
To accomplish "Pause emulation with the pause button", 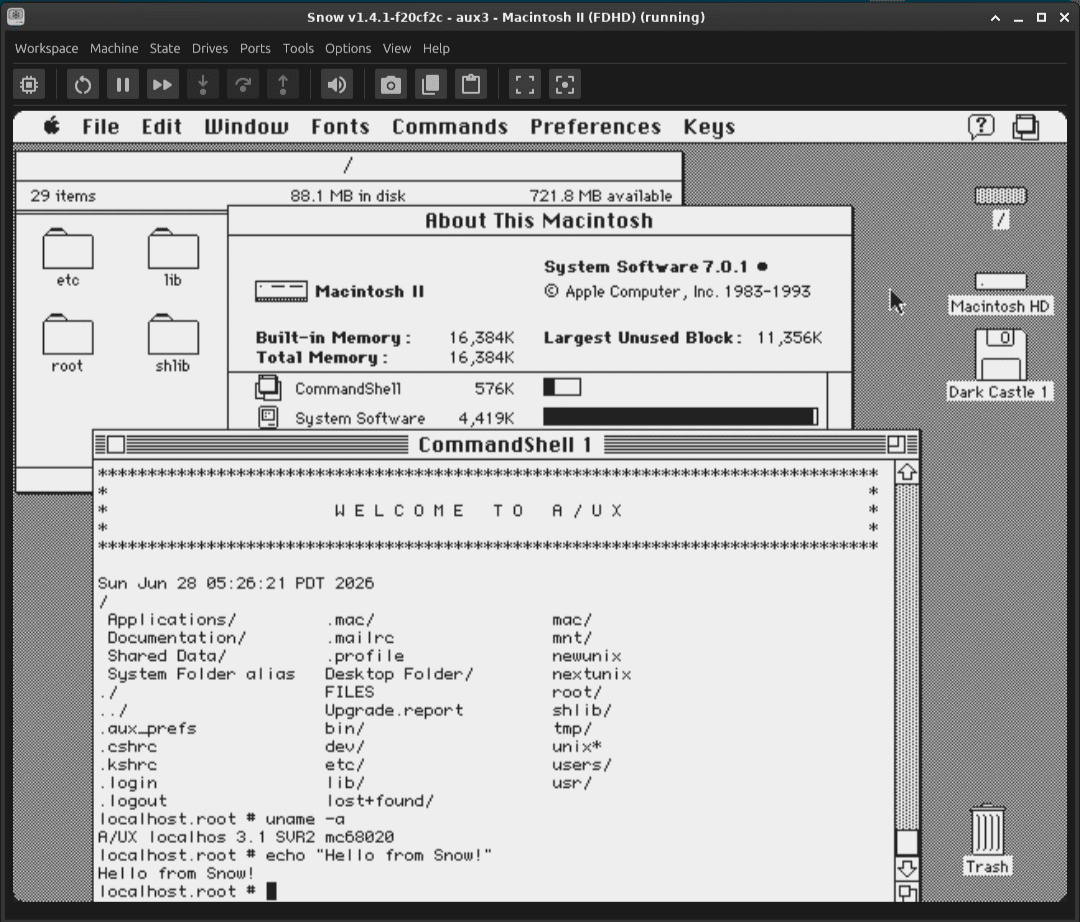I will coord(123,85).
